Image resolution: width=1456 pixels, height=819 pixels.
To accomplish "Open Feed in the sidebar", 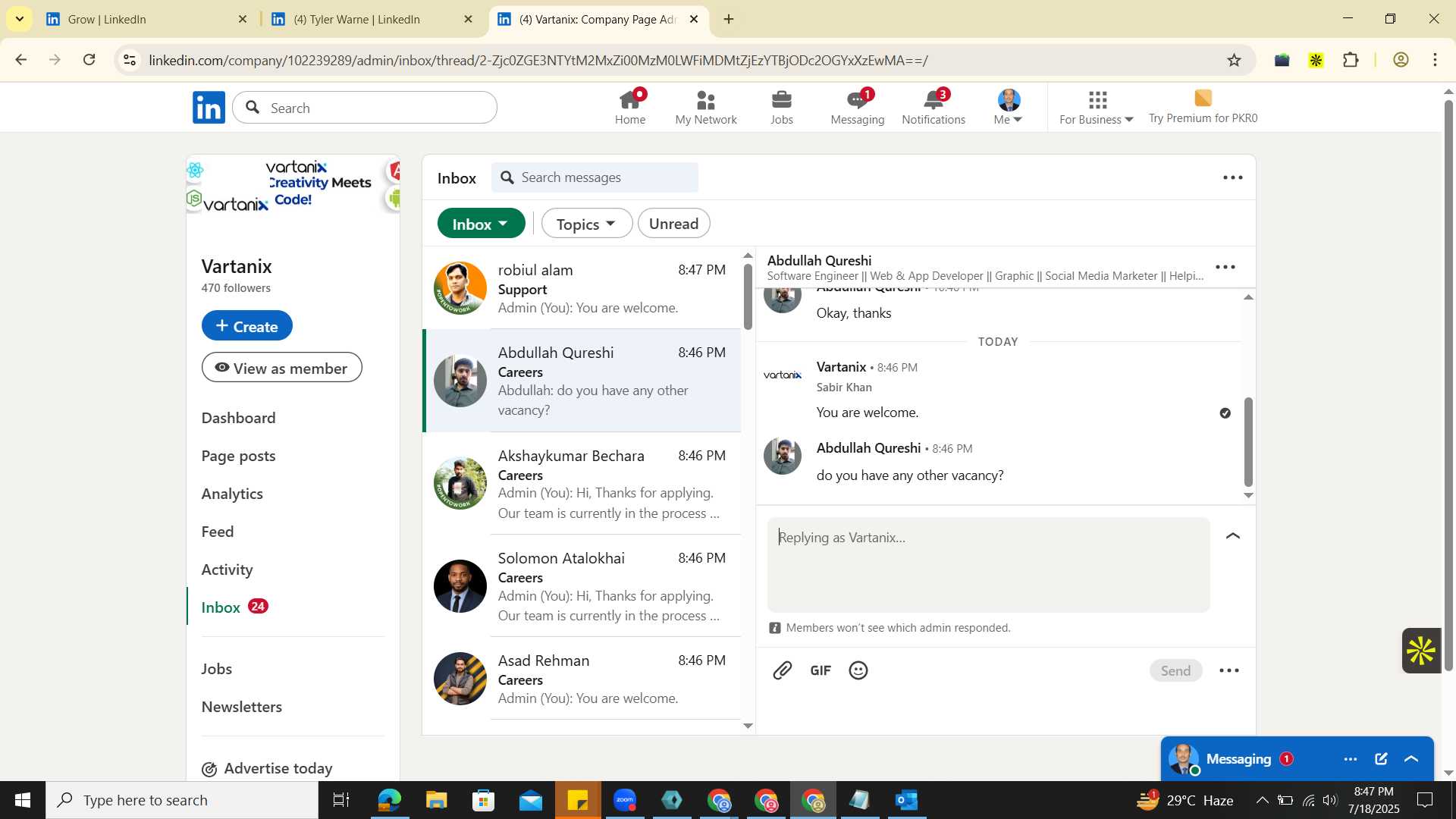I will pos(218,532).
